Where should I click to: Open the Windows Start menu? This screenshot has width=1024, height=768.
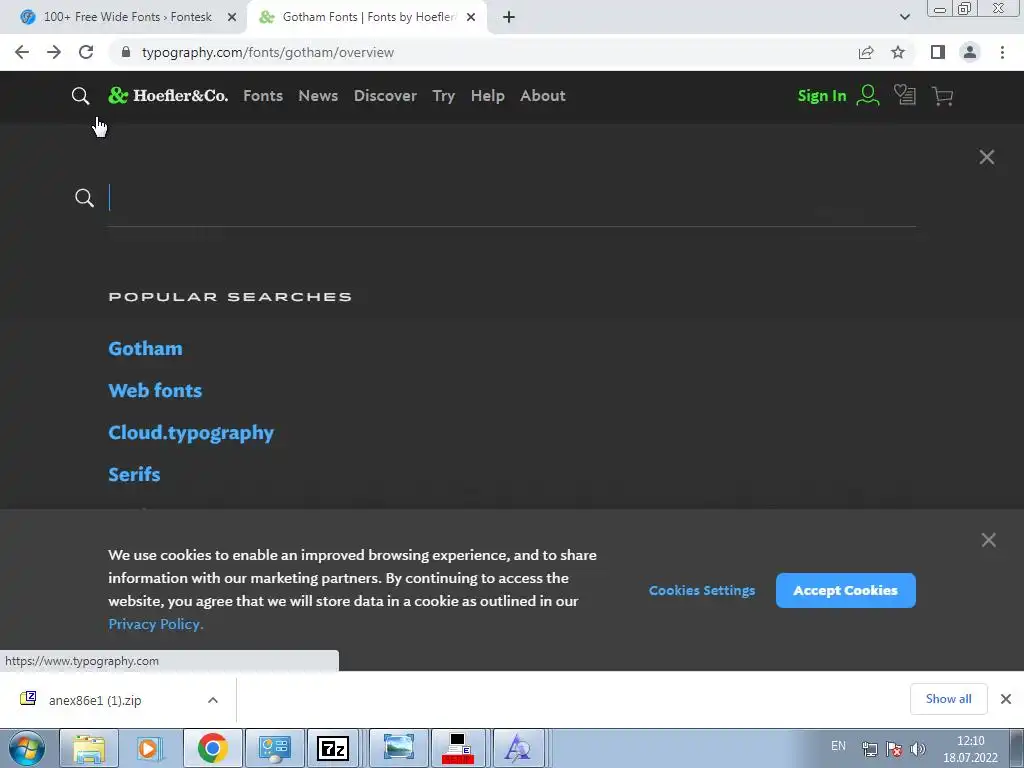26,748
